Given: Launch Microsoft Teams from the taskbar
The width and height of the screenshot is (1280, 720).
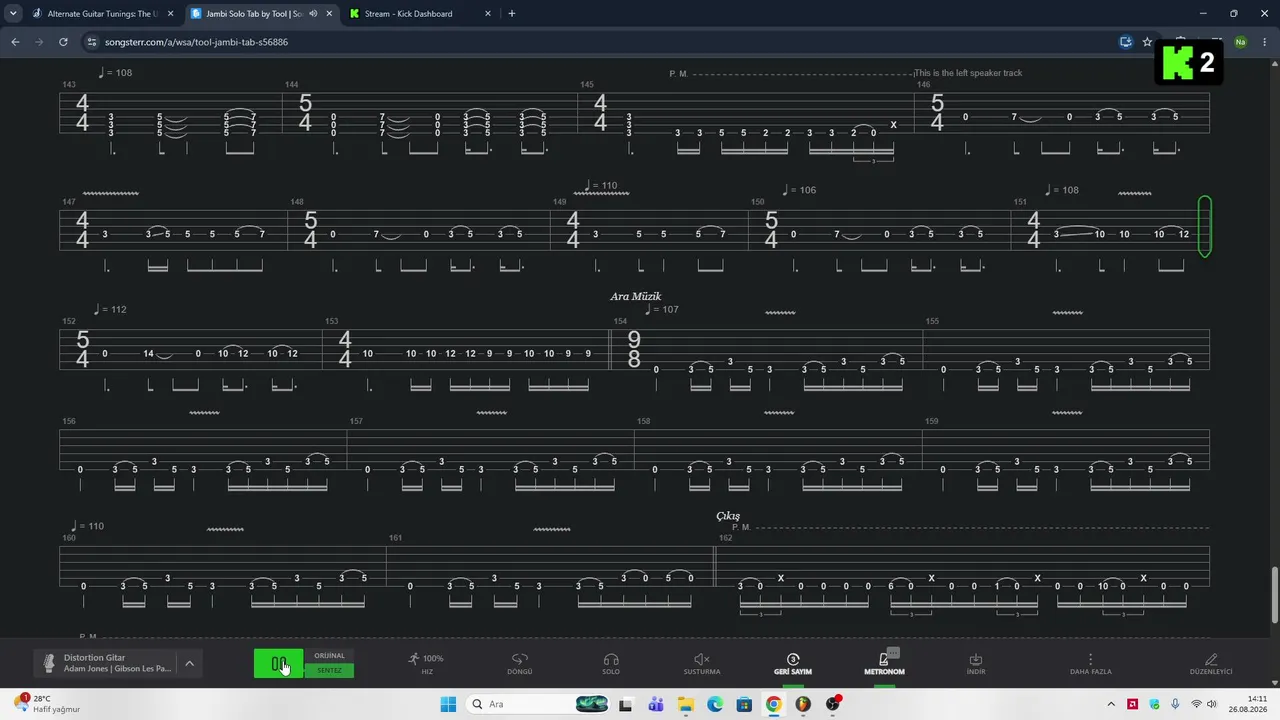Looking at the screenshot, I should pyautogui.click(x=656, y=704).
